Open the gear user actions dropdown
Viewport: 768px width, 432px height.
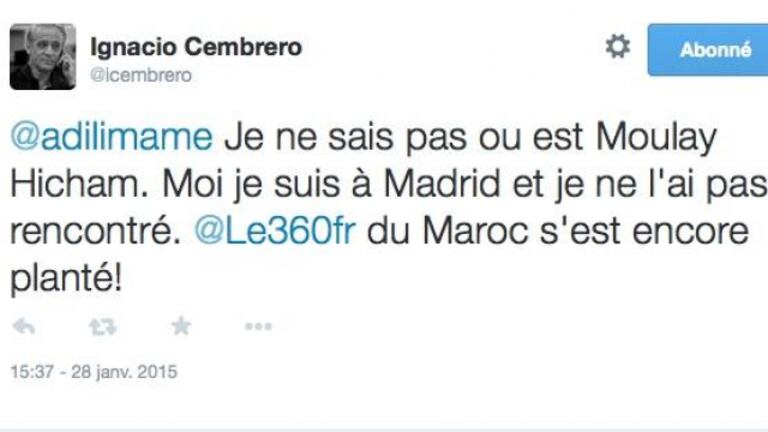pos(618,47)
